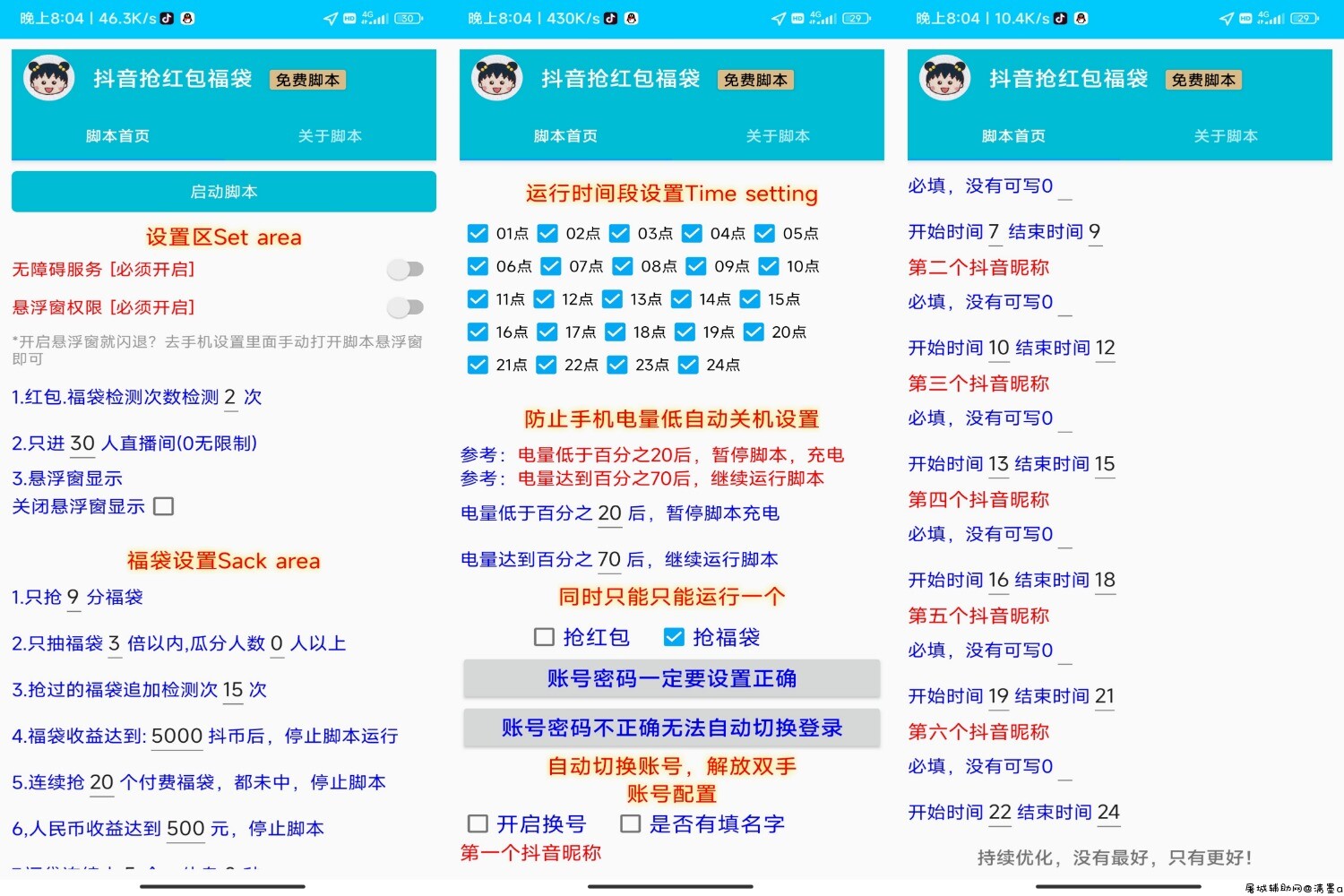The height and width of the screenshot is (896, 1344).
Task: Tap the 防止手机电量低自动关机设置 heading
Action: click(672, 419)
